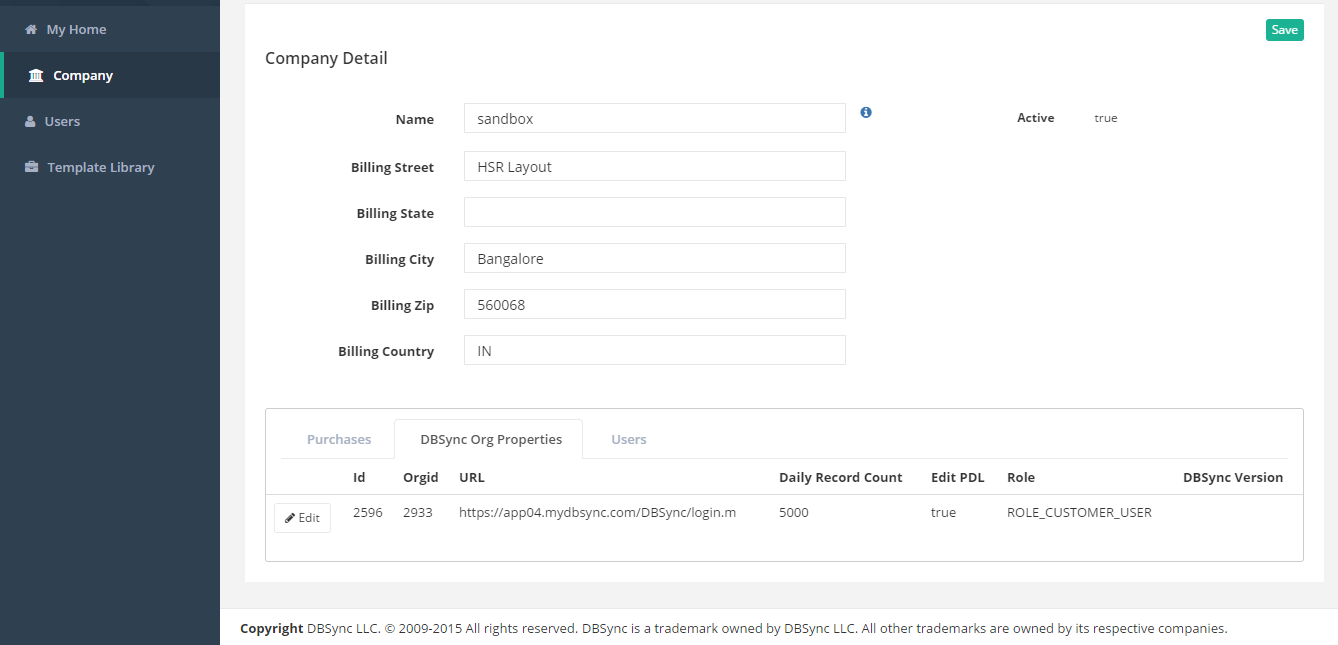Click the house icon beside My Home

[31, 30]
